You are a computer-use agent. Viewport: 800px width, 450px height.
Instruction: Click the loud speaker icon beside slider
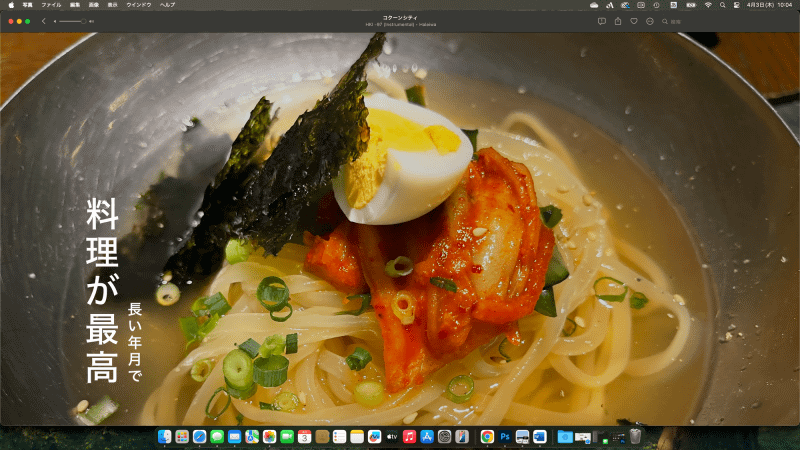click(91, 21)
